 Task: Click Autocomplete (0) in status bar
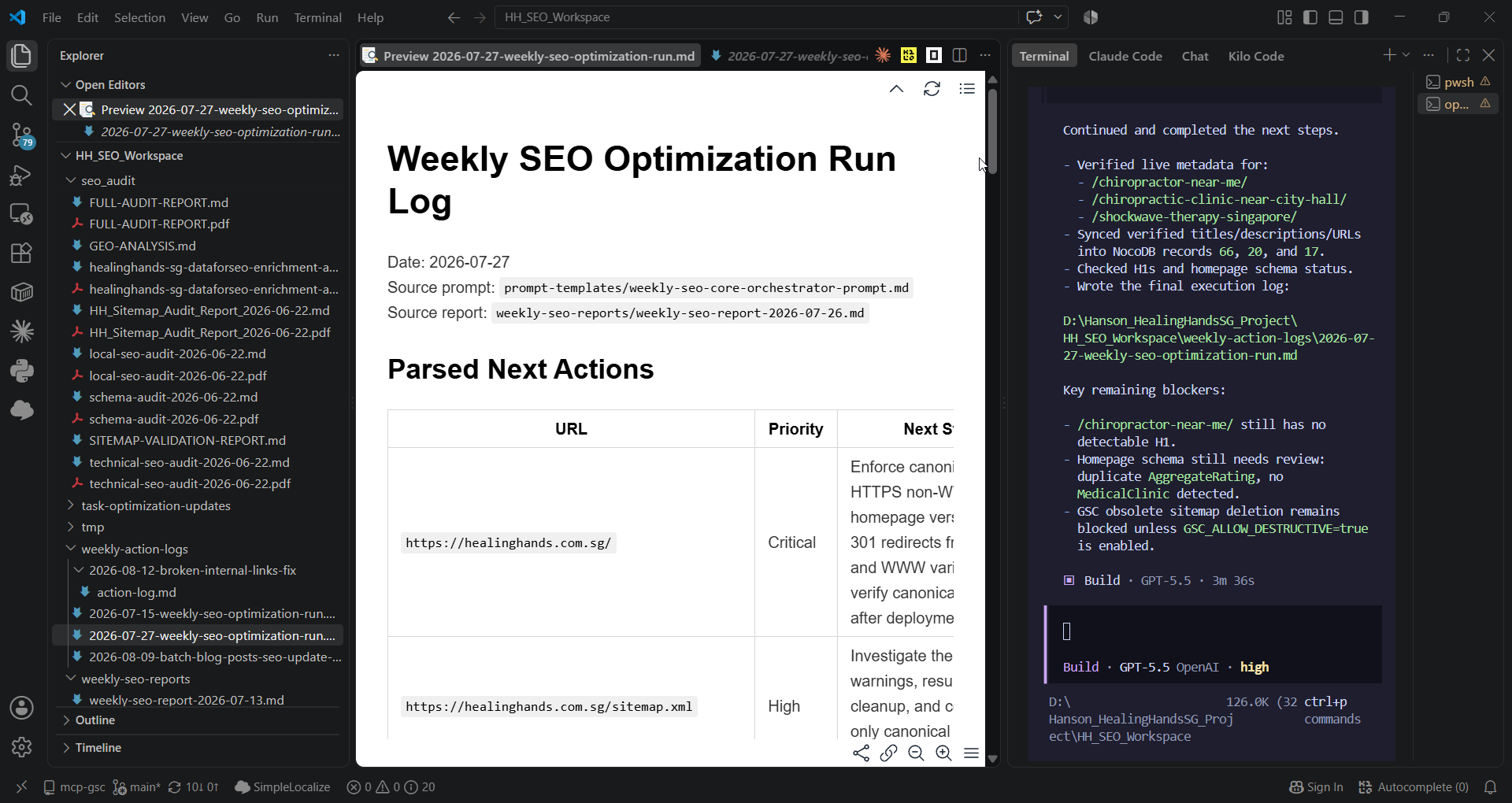(1414, 786)
